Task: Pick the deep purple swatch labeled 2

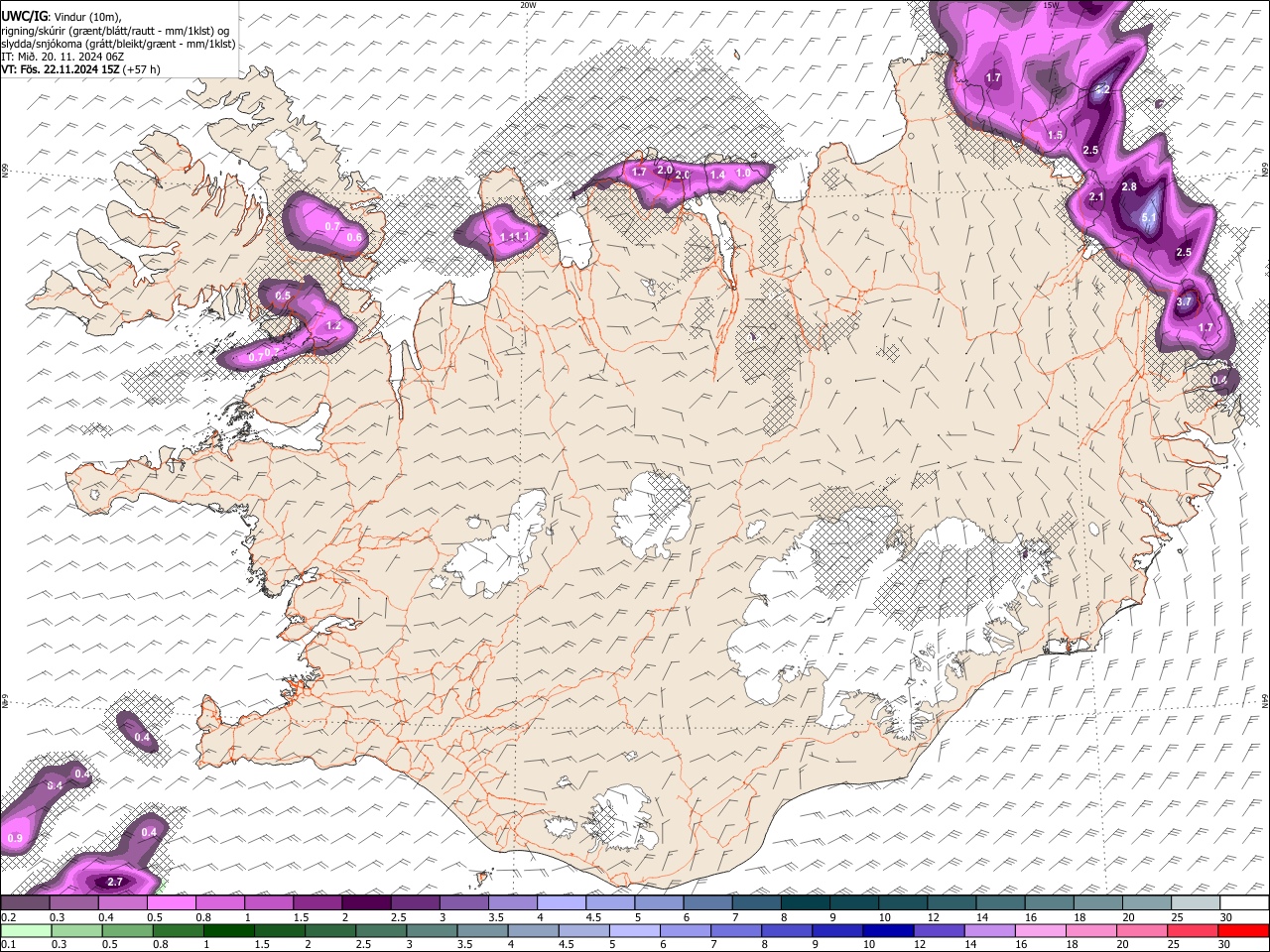Action: click(x=366, y=903)
